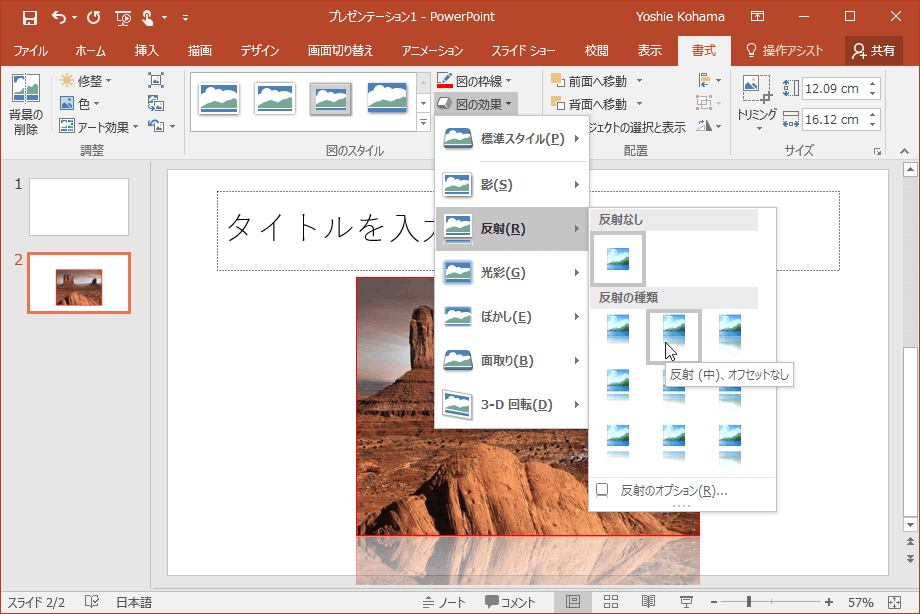Image resolution: width=920 pixels, height=614 pixels.
Task: Switch to Home (ホーム) tab
Action: point(90,50)
